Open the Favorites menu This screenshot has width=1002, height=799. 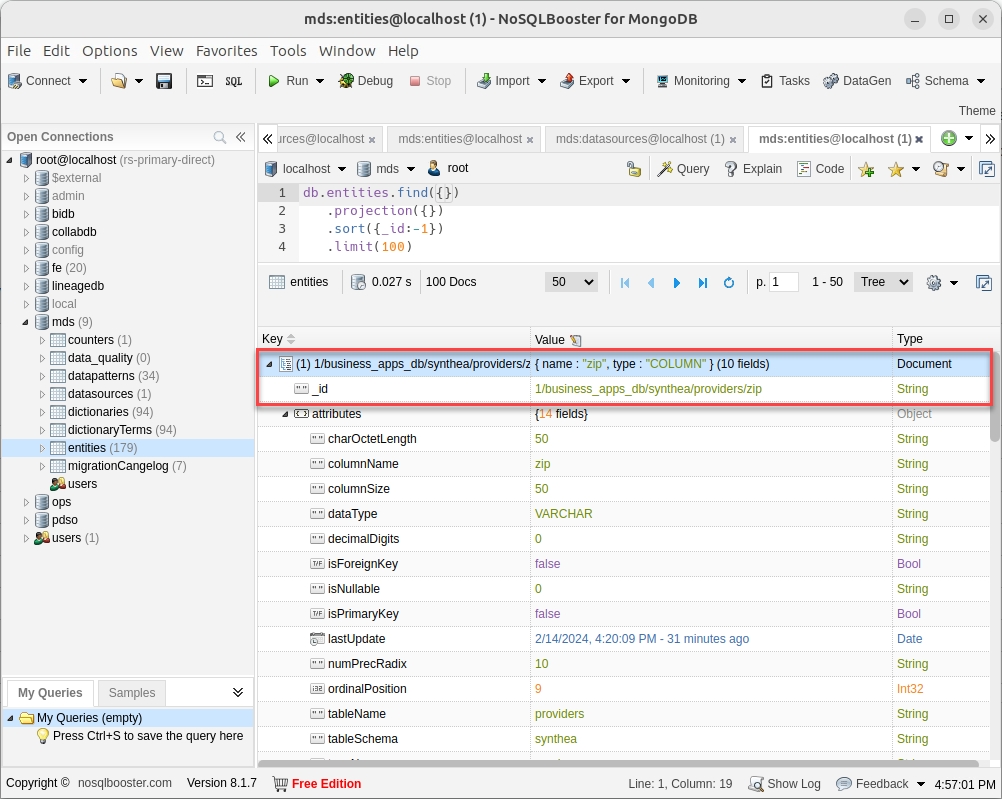pos(226,51)
